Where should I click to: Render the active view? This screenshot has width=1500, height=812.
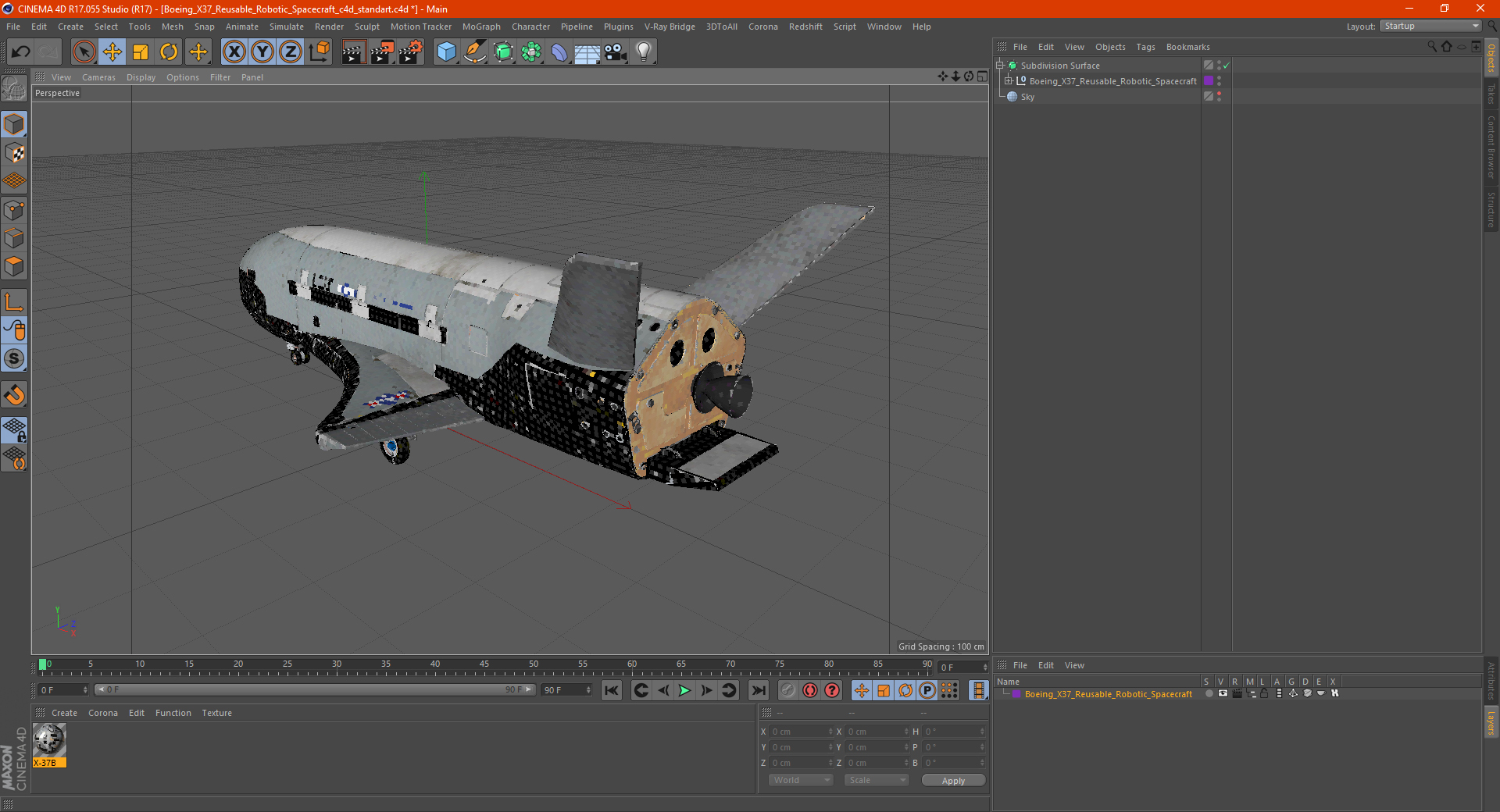coord(353,52)
